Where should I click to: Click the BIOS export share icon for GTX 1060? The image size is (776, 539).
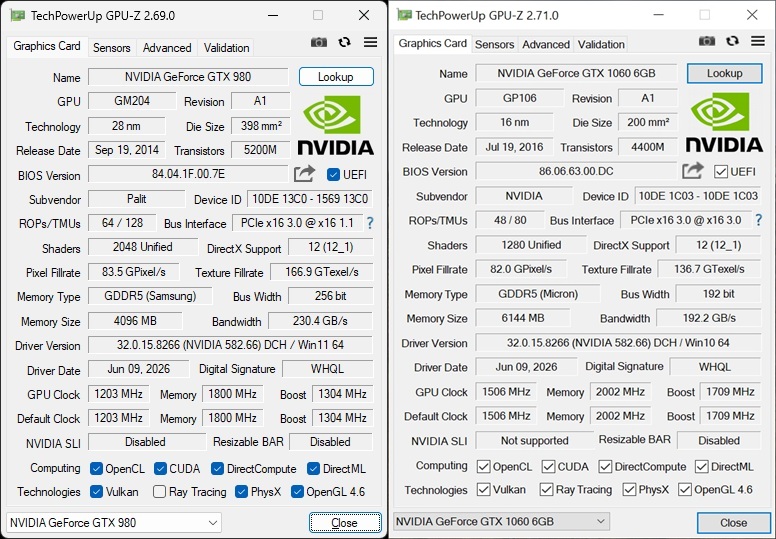(692, 171)
